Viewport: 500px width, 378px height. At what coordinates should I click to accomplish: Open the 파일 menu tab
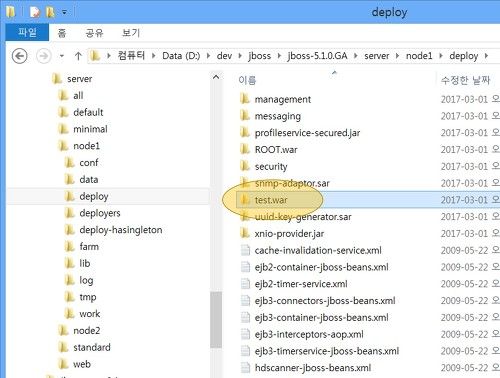[x=27, y=33]
